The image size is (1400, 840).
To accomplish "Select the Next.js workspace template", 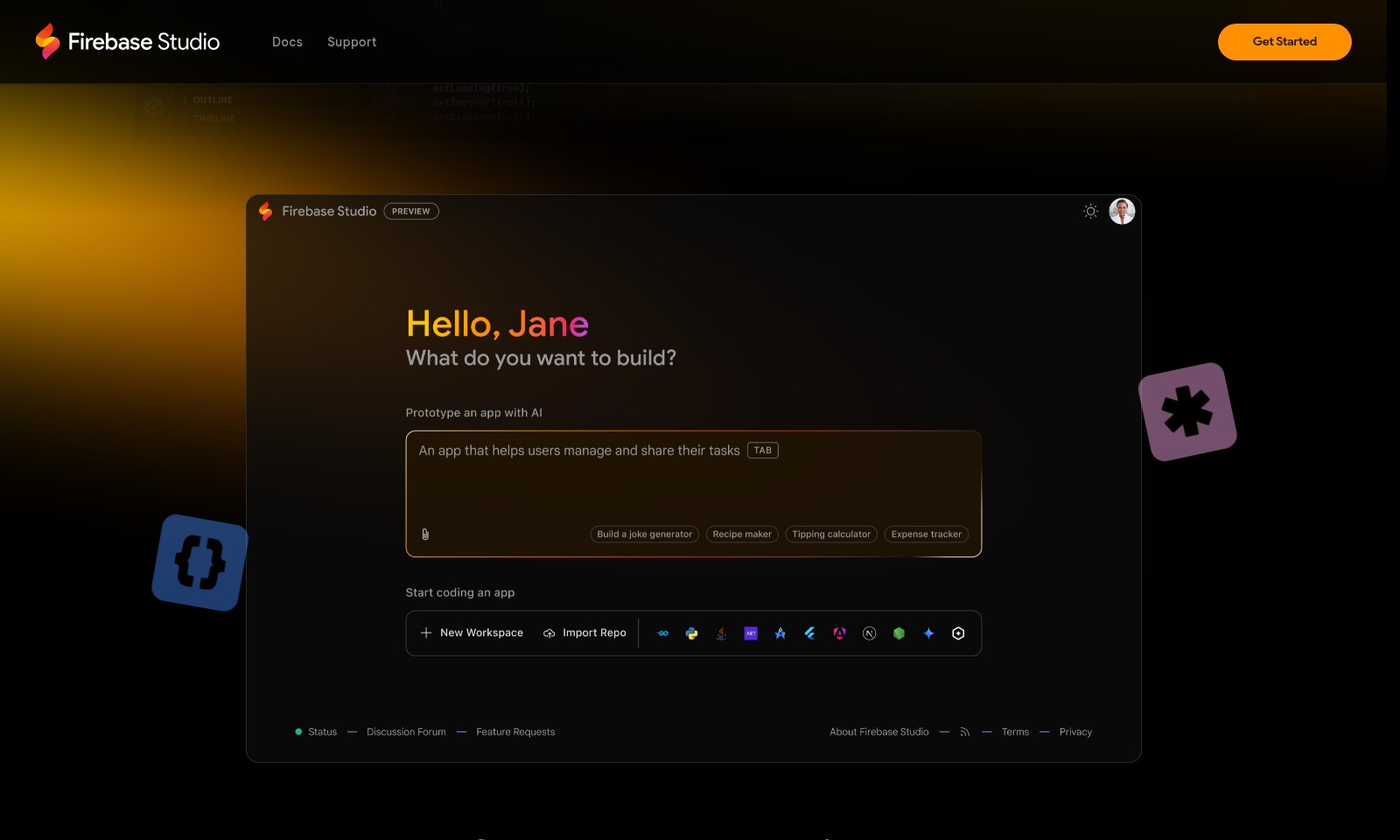I will point(868,633).
